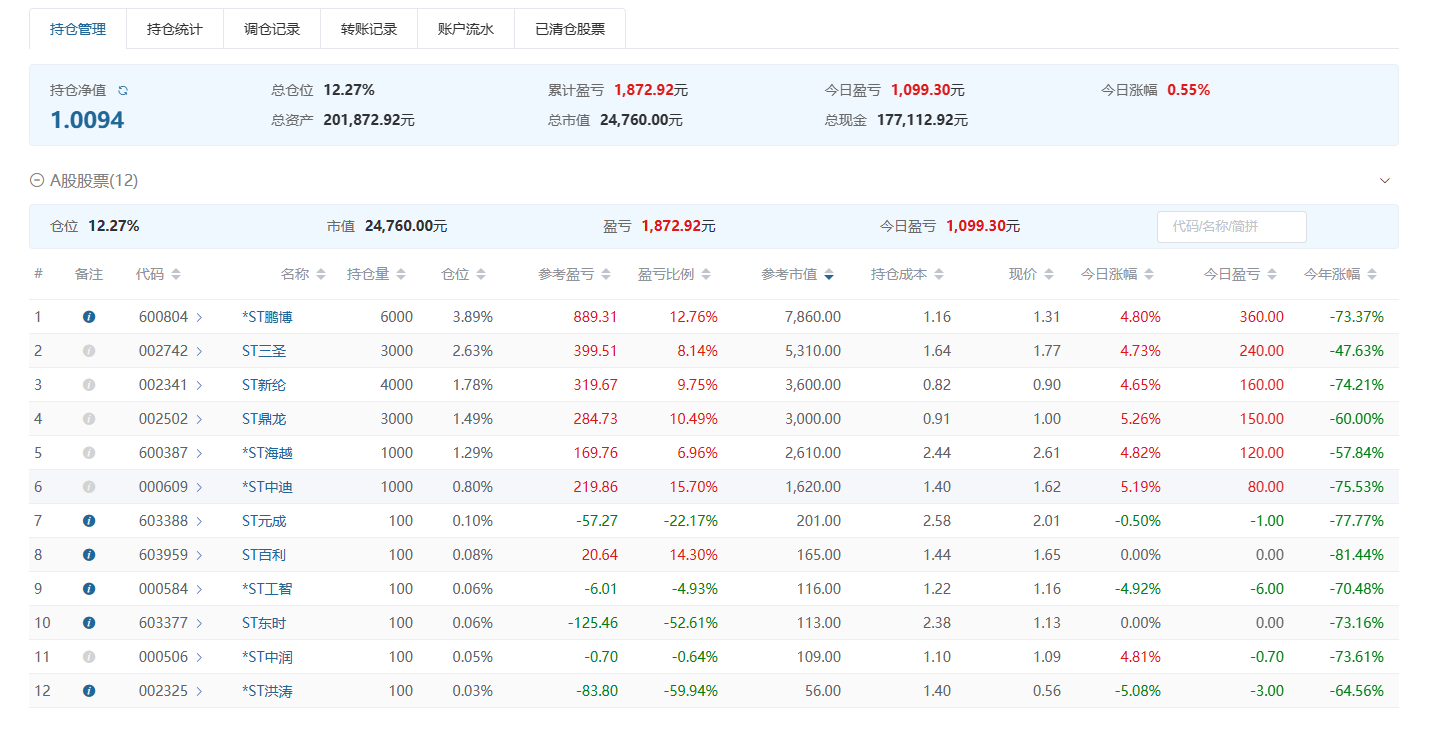The width and height of the screenshot is (1442, 736).
Task: Toggle the chevron at the section's right edge
Action: [1384, 181]
